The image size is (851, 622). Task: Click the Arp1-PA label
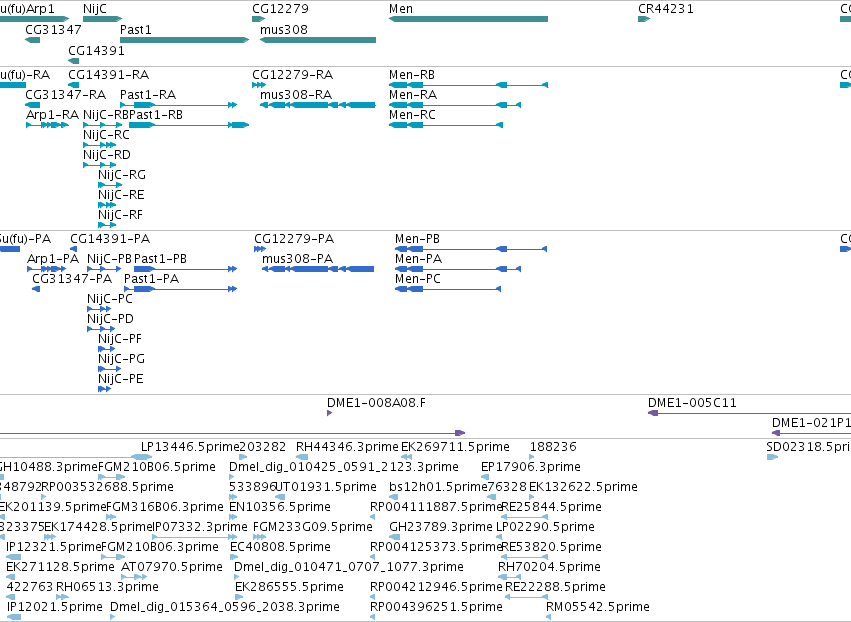click(x=53, y=259)
